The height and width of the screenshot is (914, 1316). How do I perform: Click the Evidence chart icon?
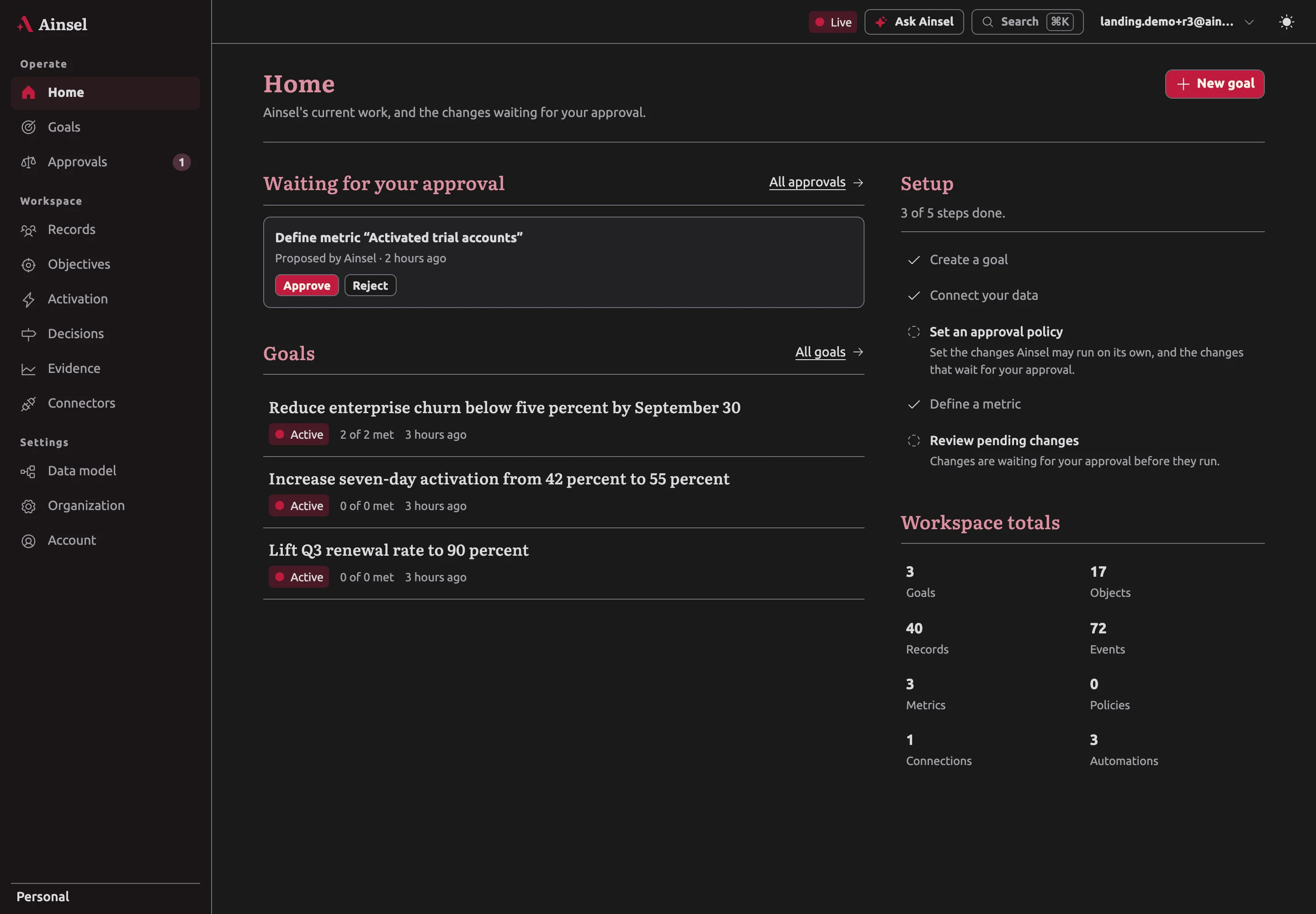click(x=29, y=369)
